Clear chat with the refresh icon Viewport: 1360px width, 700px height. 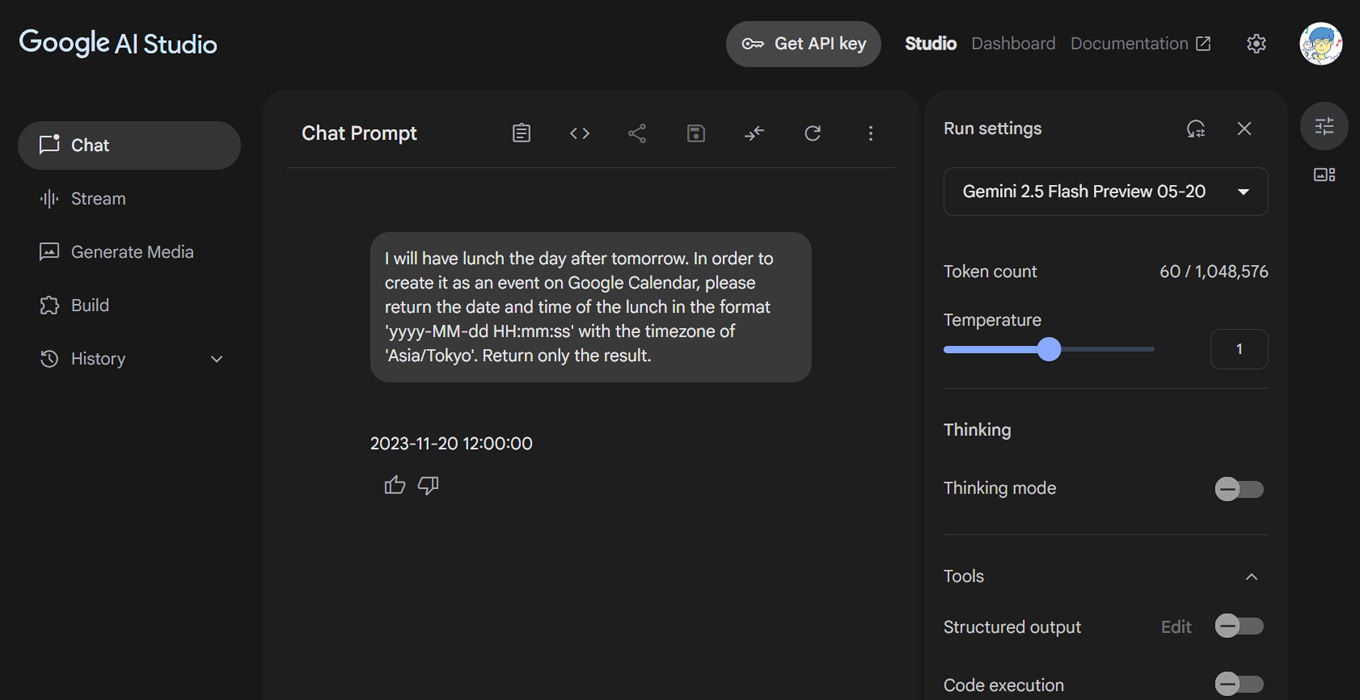tap(812, 133)
